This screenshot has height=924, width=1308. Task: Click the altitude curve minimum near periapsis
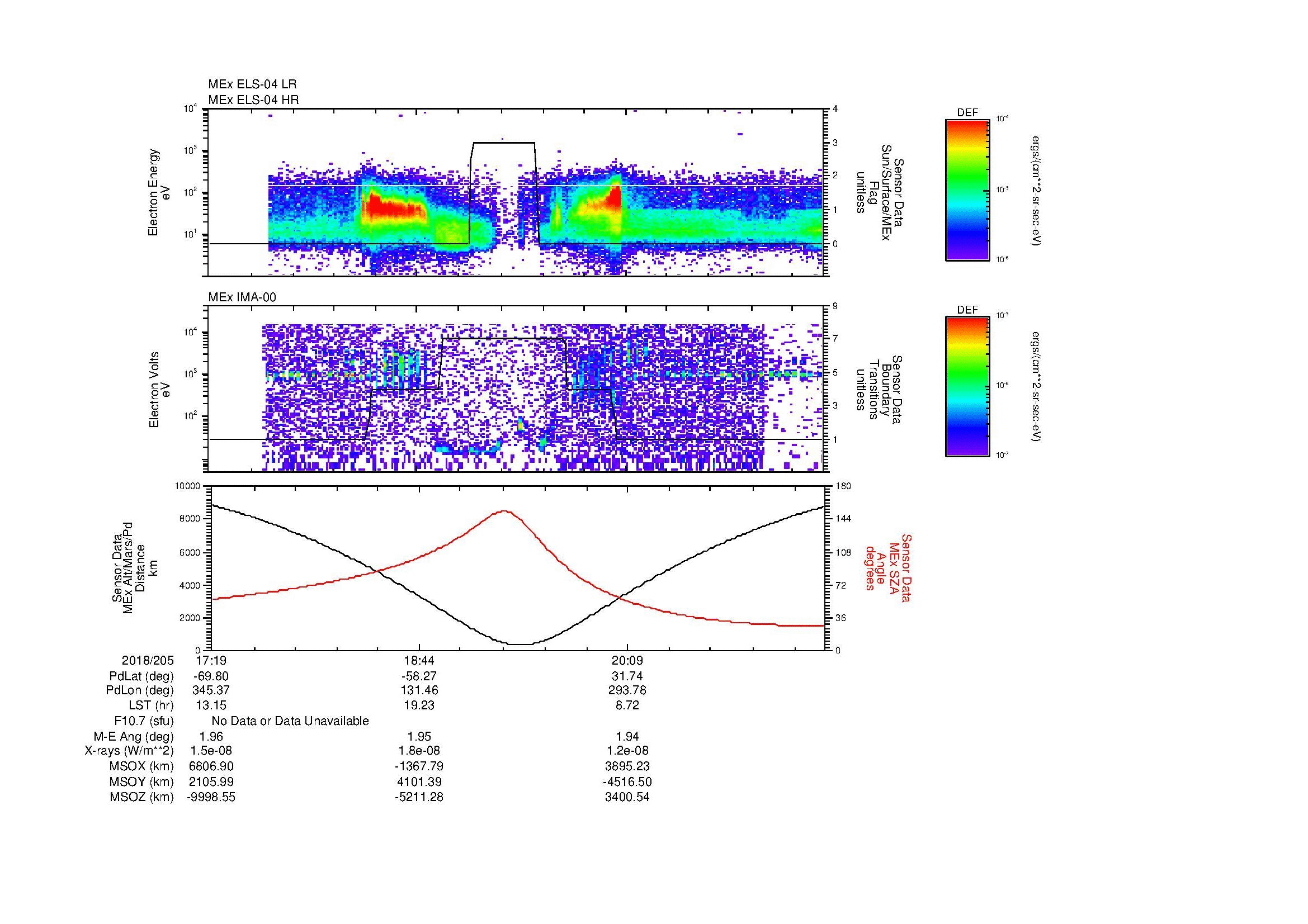coord(520,644)
